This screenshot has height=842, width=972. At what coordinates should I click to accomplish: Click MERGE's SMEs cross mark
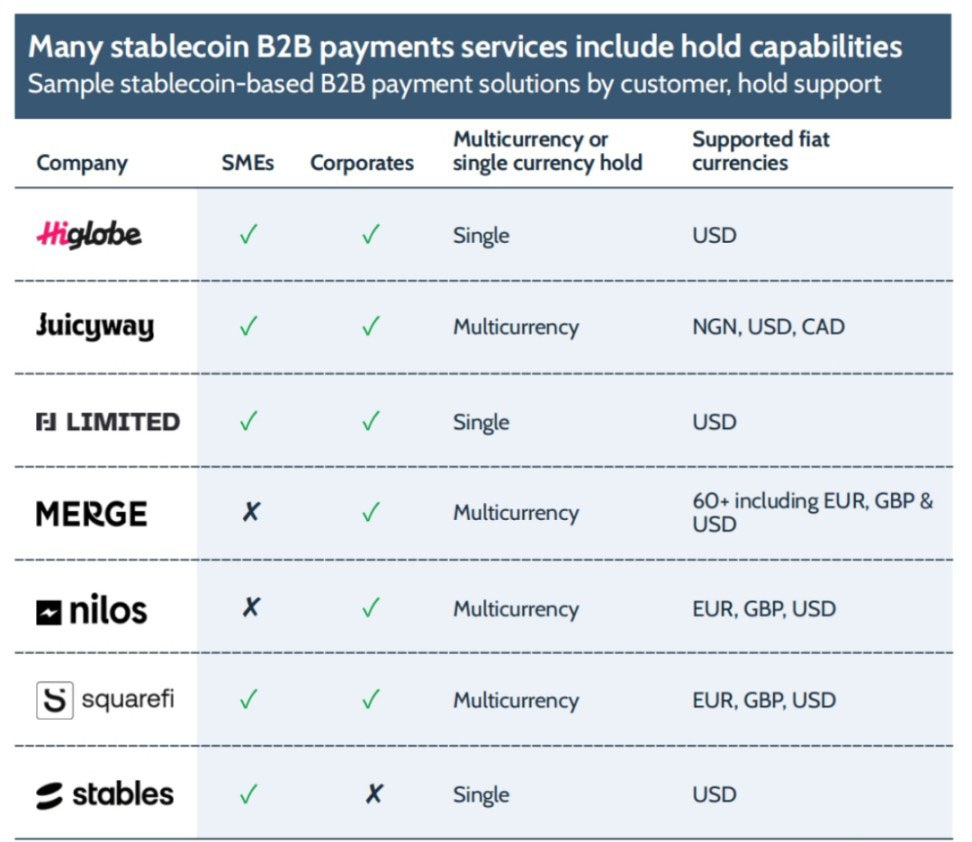(250, 512)
